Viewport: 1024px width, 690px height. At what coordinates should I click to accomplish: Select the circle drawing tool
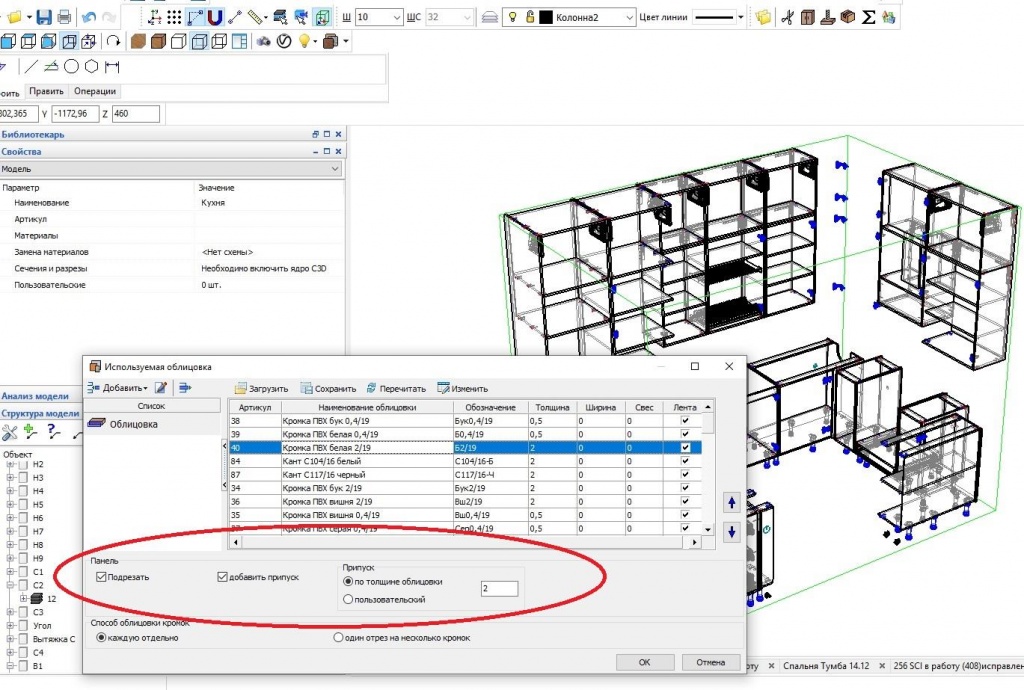click(72, 67)
